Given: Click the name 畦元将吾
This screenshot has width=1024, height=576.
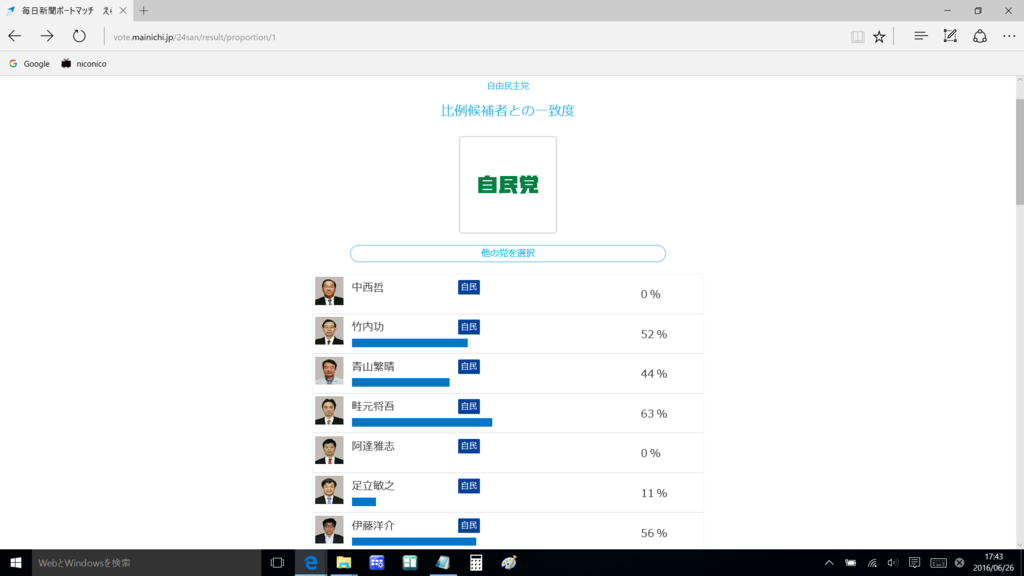Looking at the screenshot, I should point(373,407).
